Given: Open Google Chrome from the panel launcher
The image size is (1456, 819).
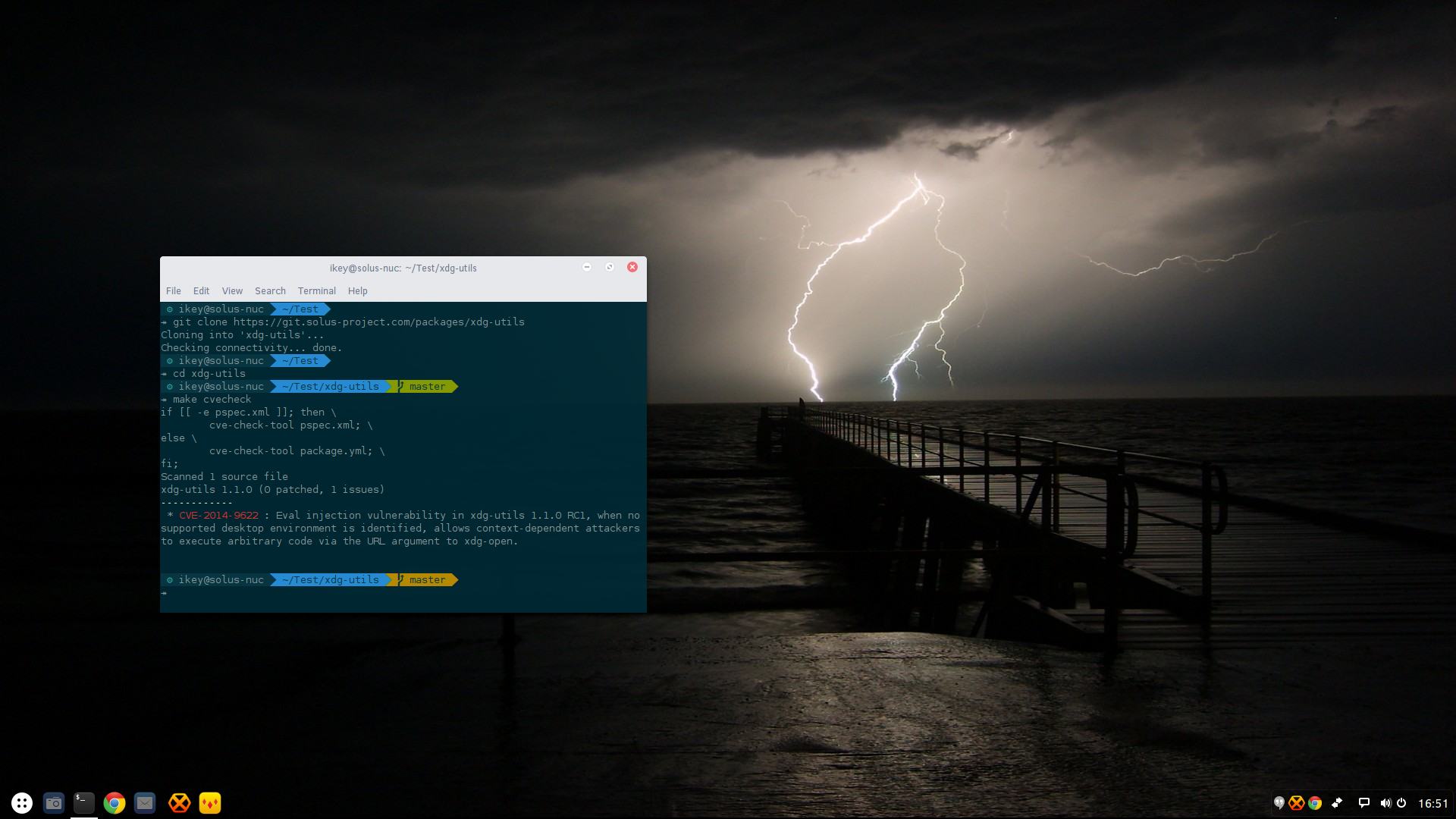Looking at the screenshot, I should (115, 802).
